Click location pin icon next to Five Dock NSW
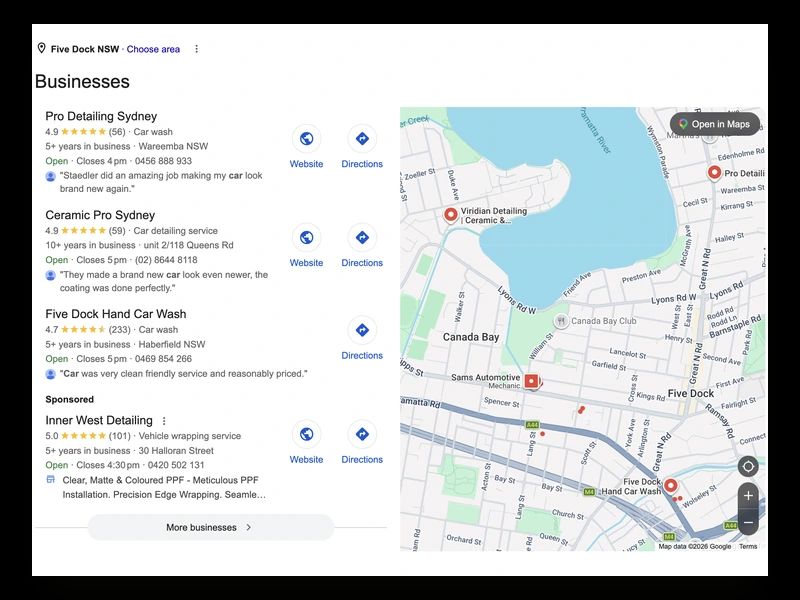The image size is (800, 600). 41,48
